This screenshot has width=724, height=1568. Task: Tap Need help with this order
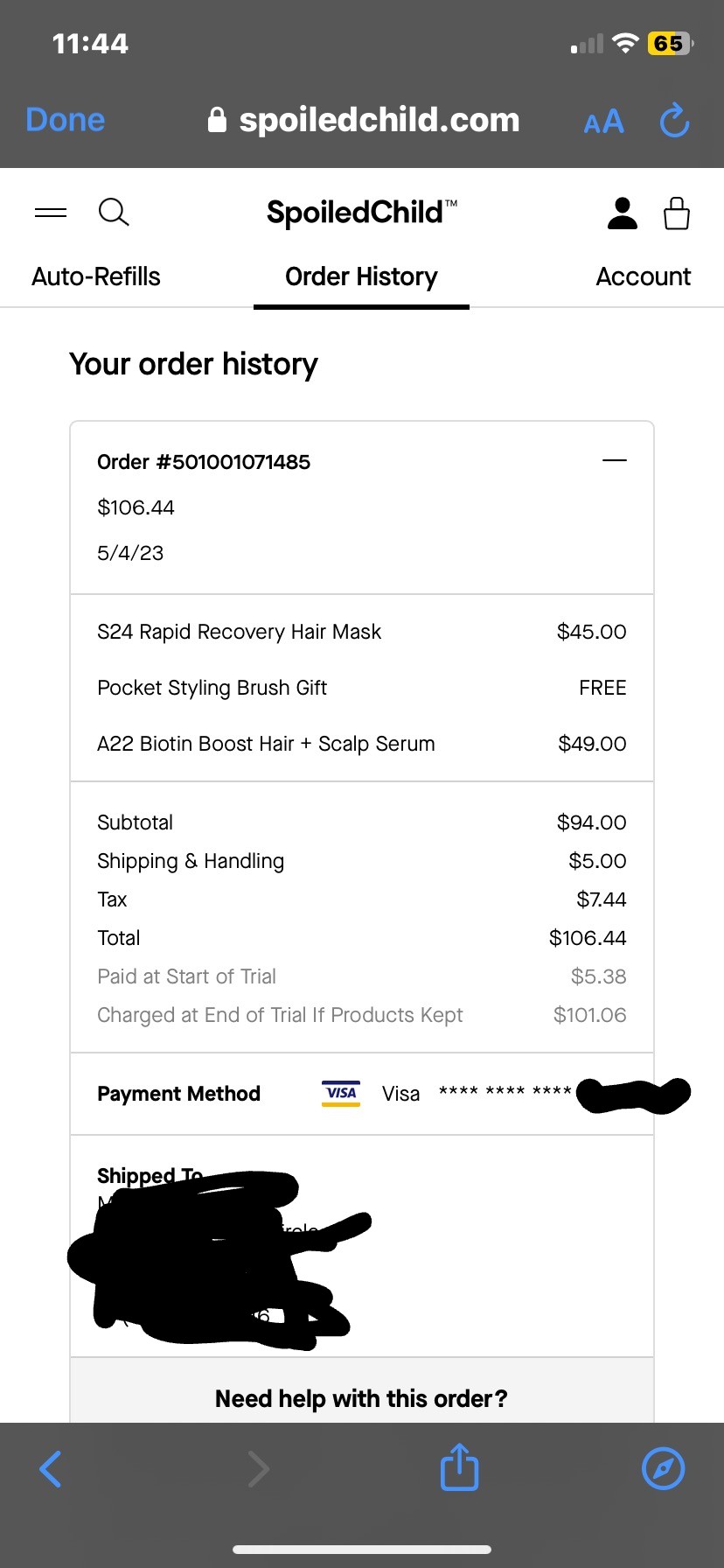click(360, 1398)
